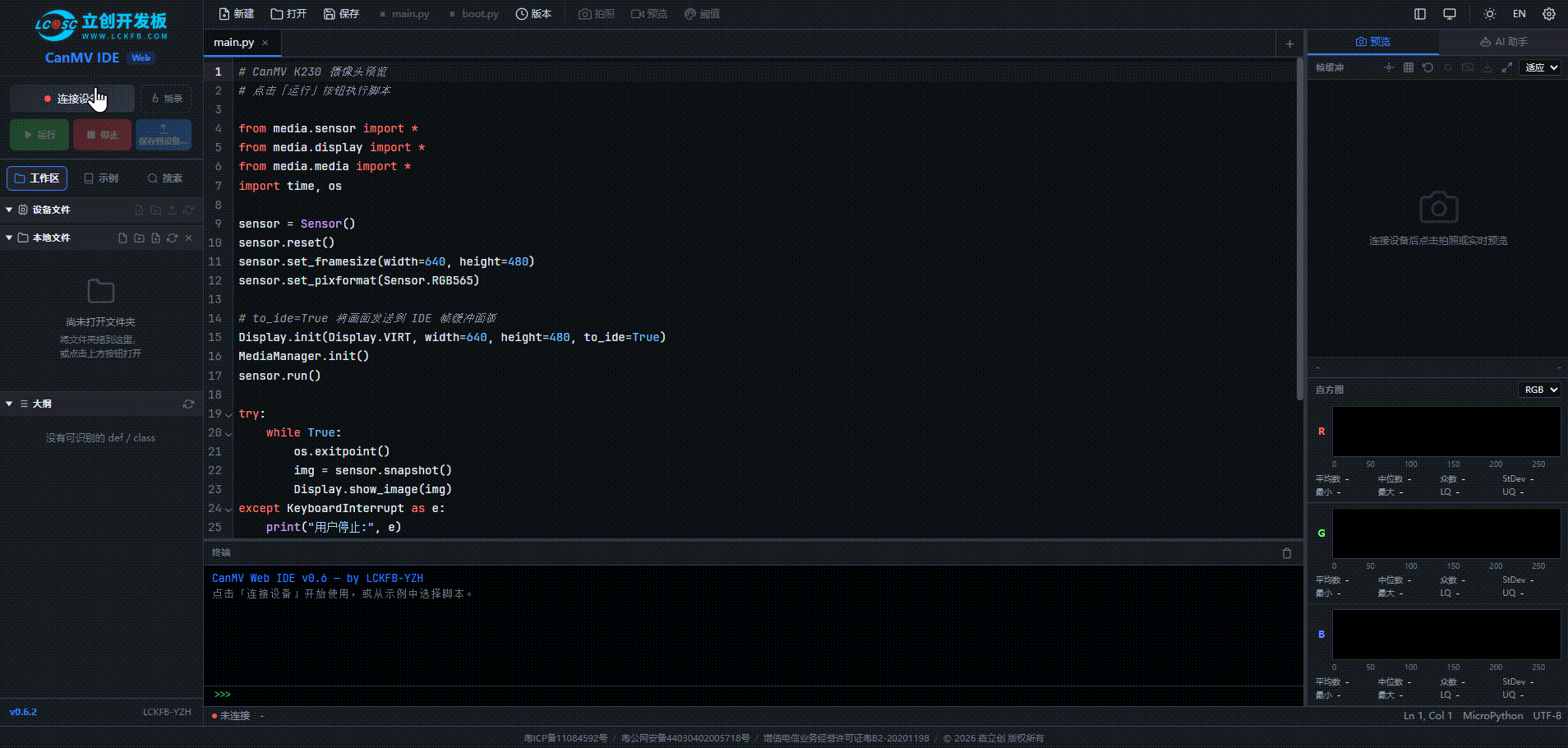Click refresh icon in 本地文件

pyautogui.click(x=172, y=238)
